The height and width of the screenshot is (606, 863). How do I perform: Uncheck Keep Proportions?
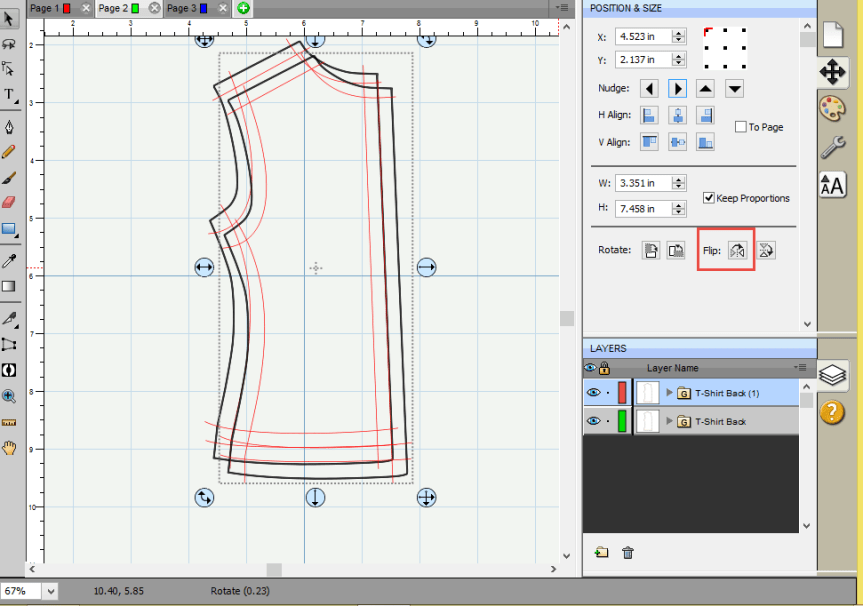[709, 198]
